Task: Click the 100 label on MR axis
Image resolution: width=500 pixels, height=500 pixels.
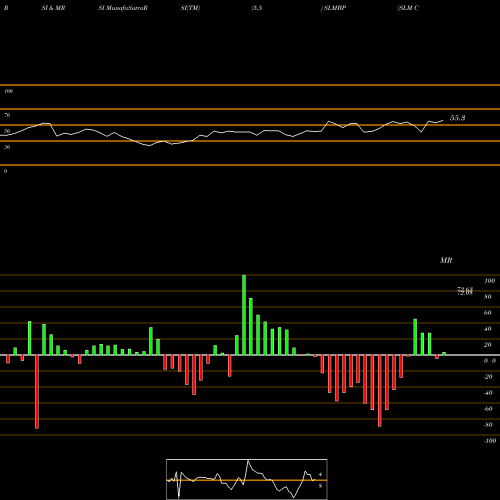Action: [489, 281]
